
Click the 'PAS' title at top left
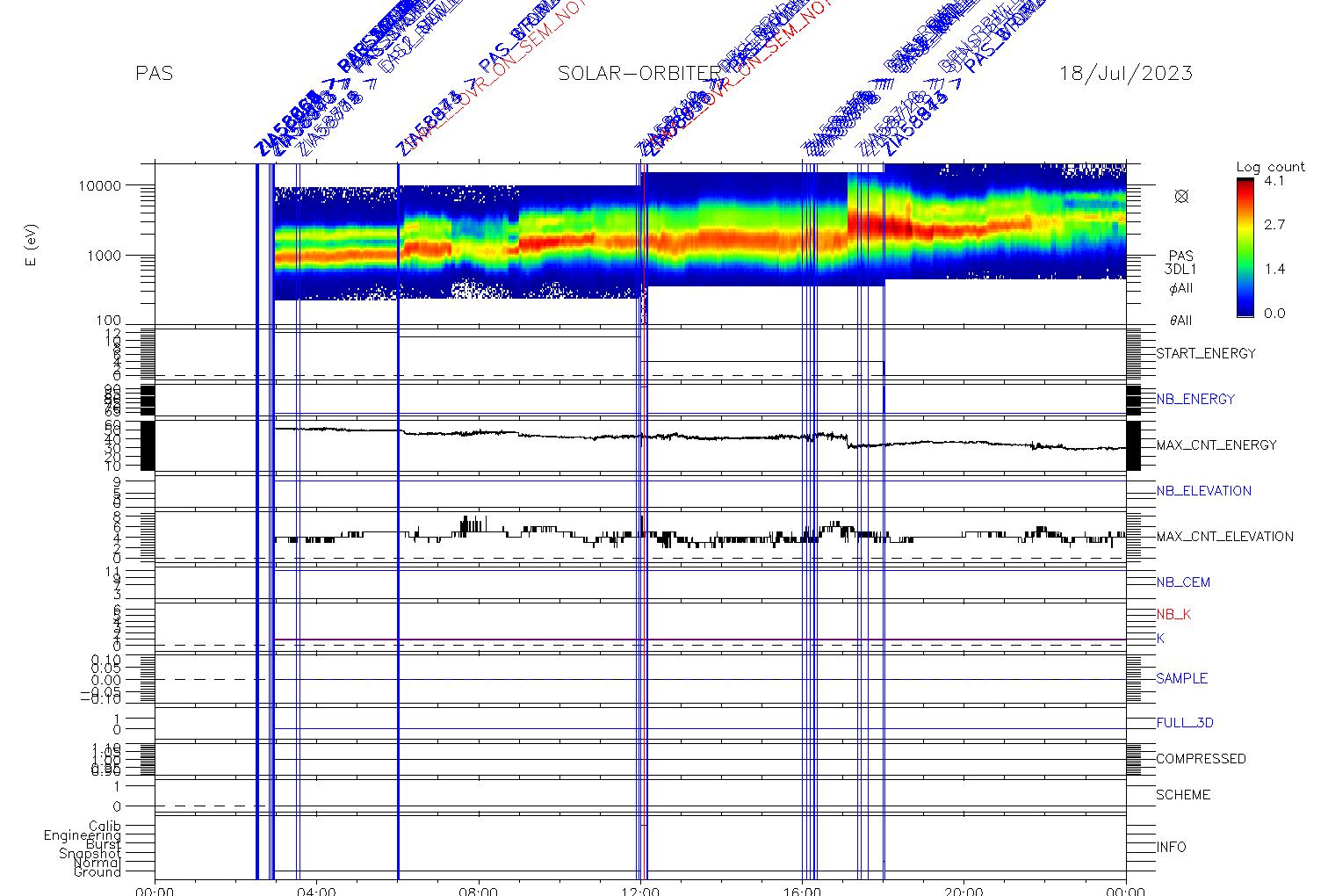(x=155, y=74)
